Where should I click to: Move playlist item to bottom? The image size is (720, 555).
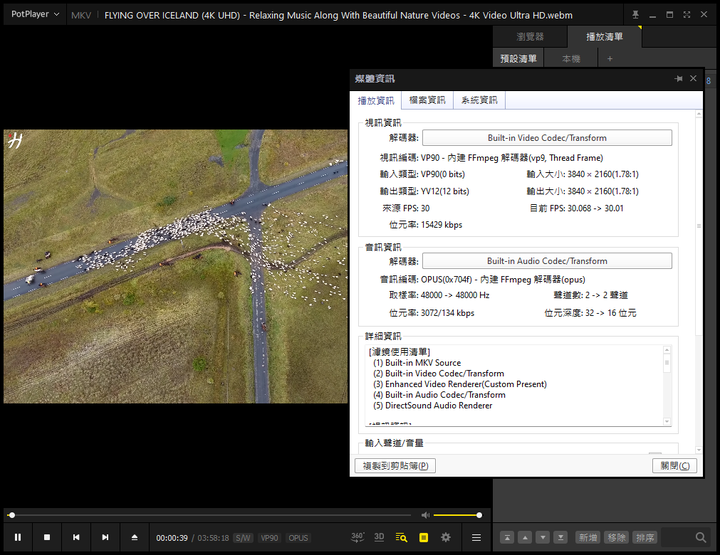click(561, 538)
